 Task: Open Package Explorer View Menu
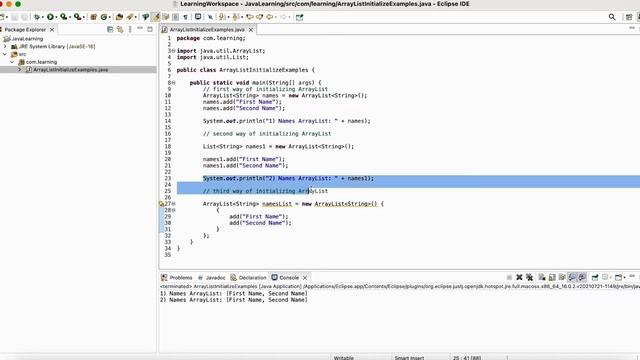[130, 29]
